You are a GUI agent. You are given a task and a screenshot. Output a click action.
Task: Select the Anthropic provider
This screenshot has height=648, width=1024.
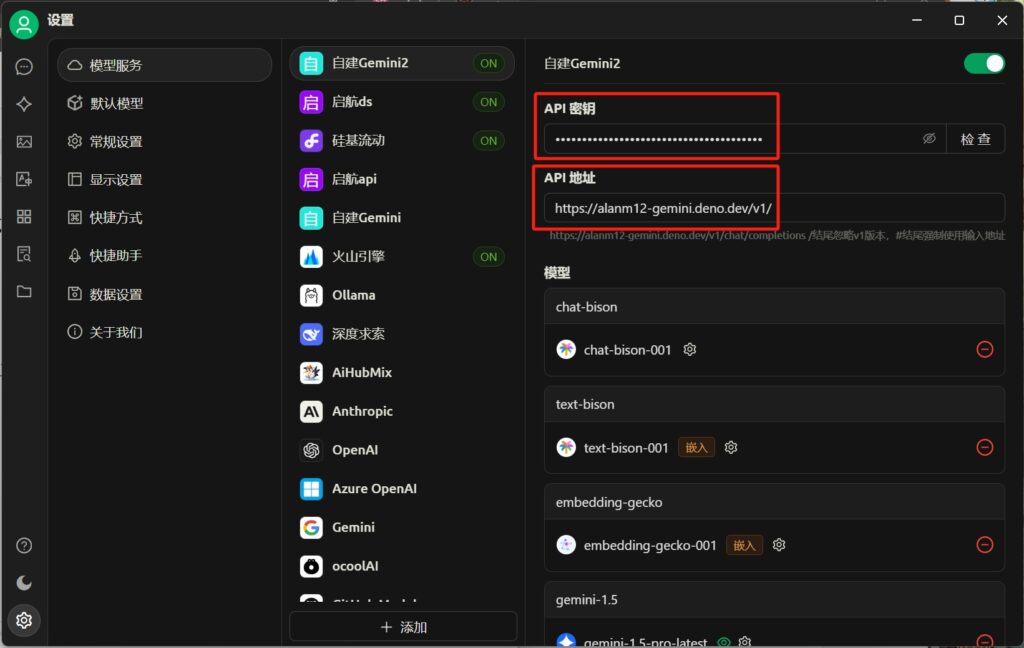(402, 412)
